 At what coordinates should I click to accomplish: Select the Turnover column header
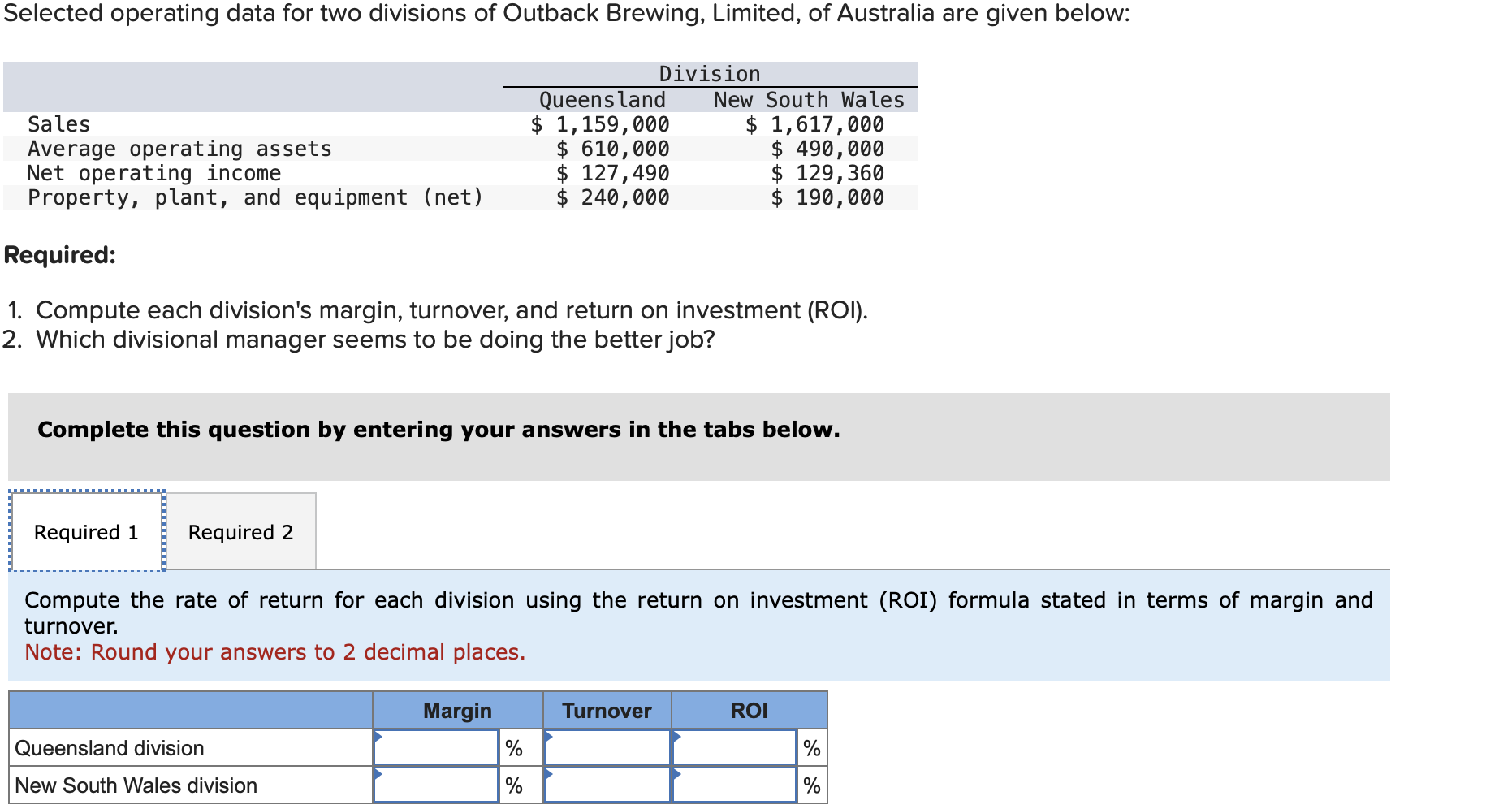607,710
